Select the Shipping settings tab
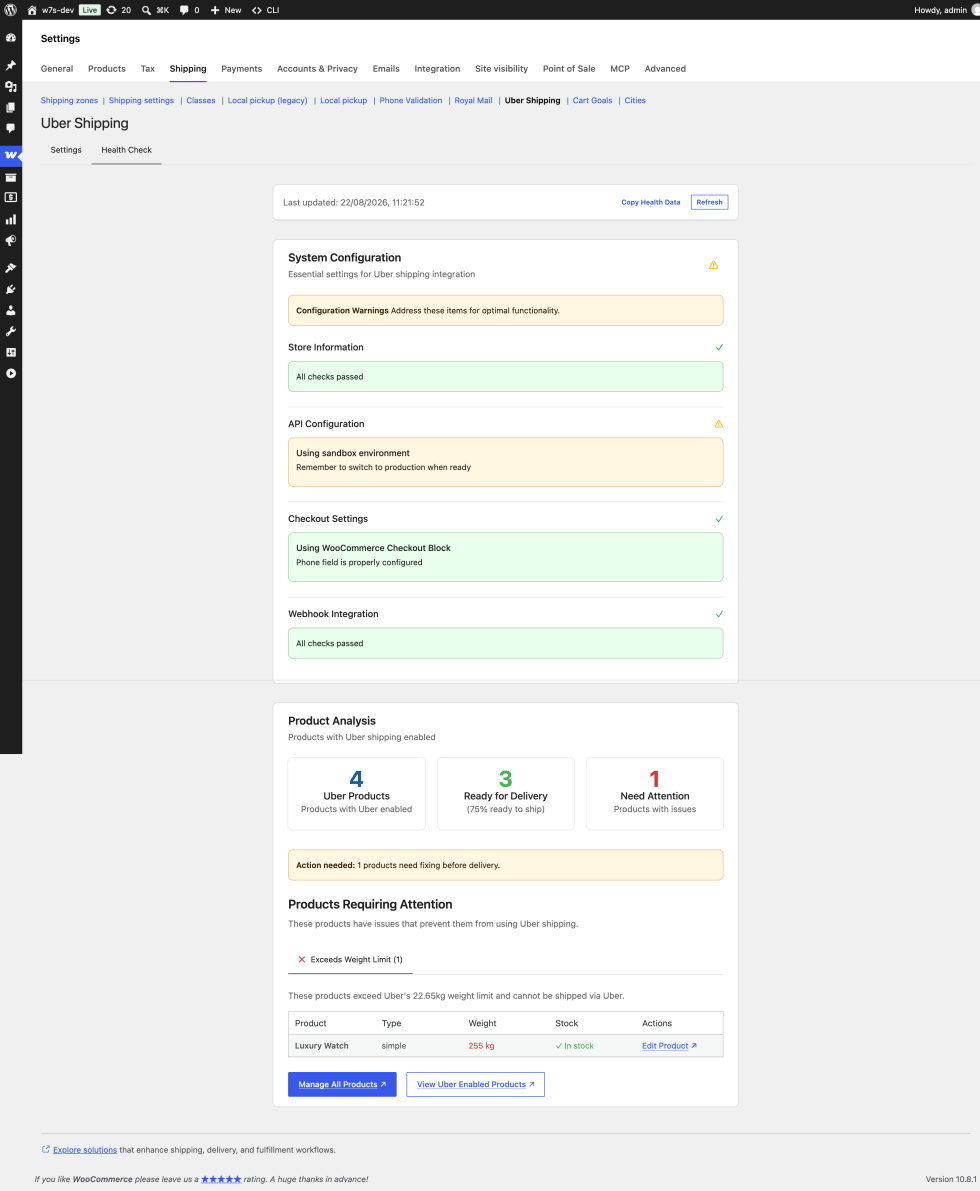Viewport: 980px width, 1191px height. (188, 68)
